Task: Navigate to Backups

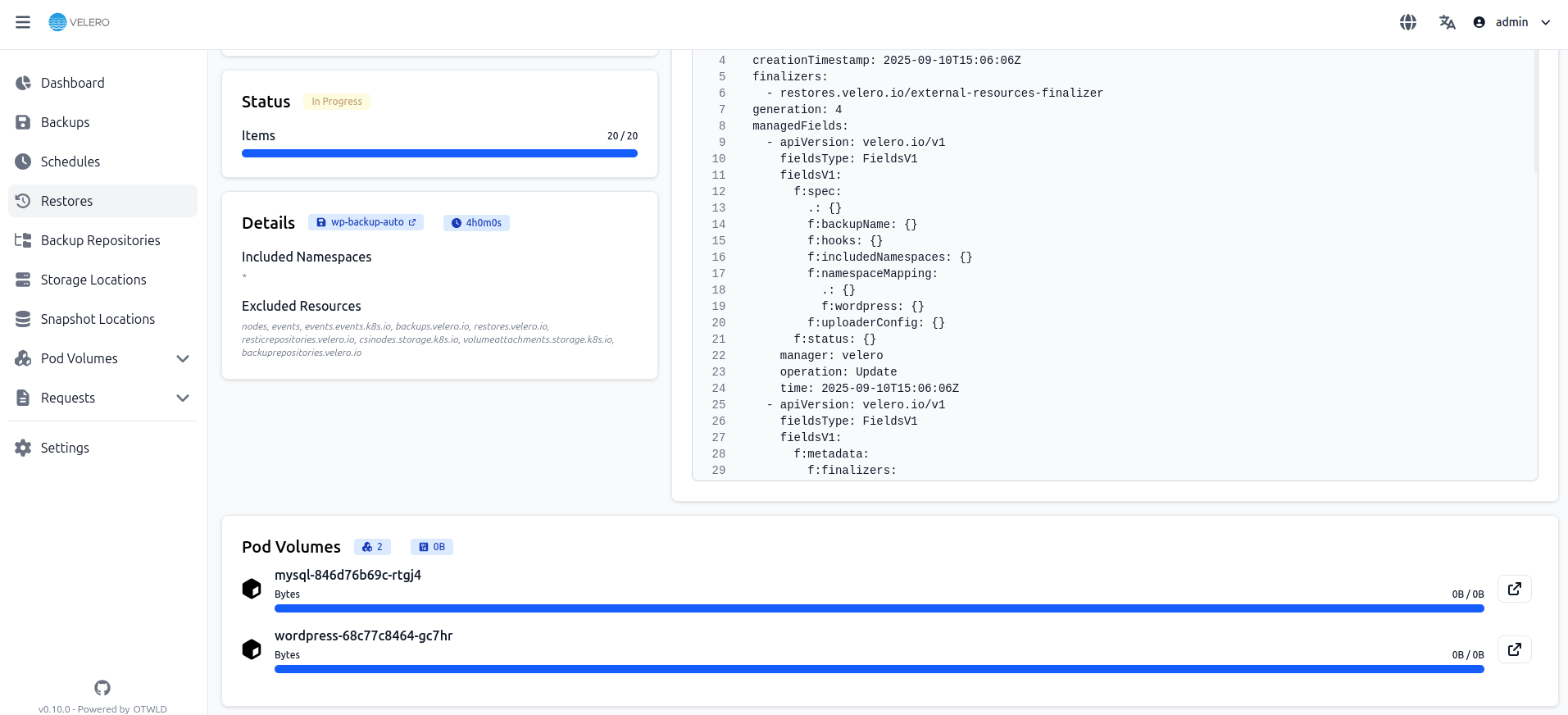Action: point(65,122)
